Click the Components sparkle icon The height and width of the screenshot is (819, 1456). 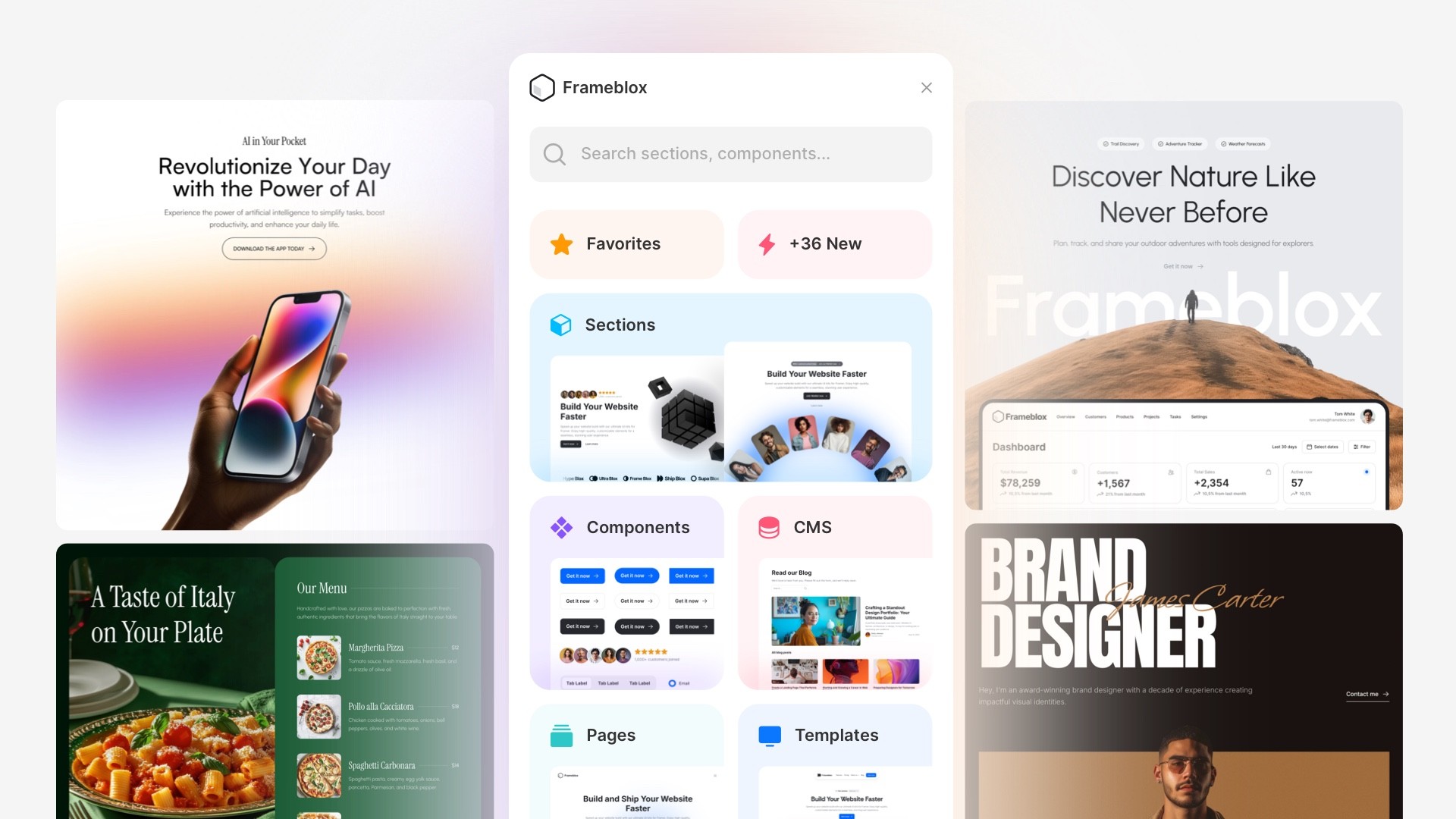tap(560, 527)
